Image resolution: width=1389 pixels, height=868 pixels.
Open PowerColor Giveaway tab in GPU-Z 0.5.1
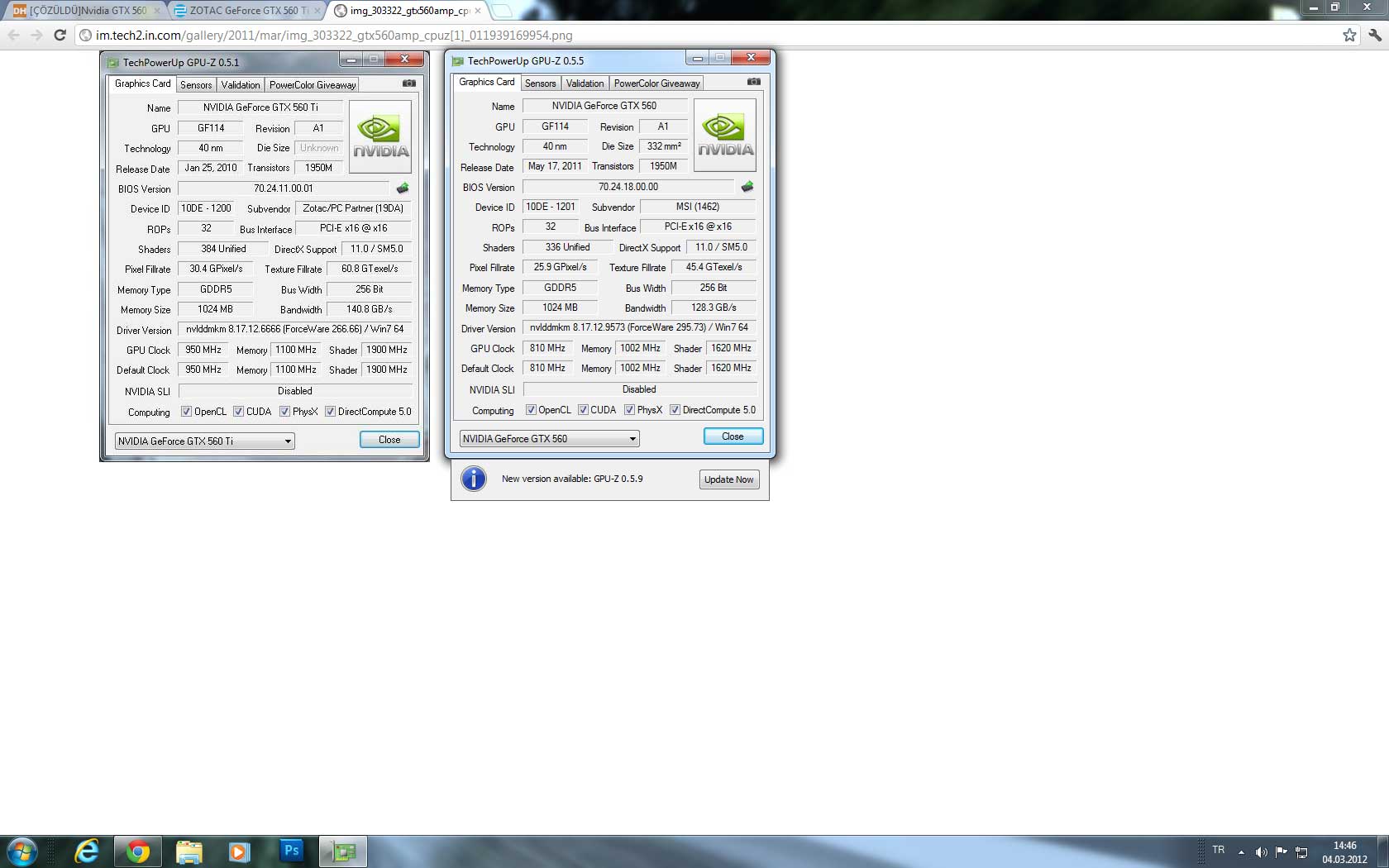[x=313, y=85]
